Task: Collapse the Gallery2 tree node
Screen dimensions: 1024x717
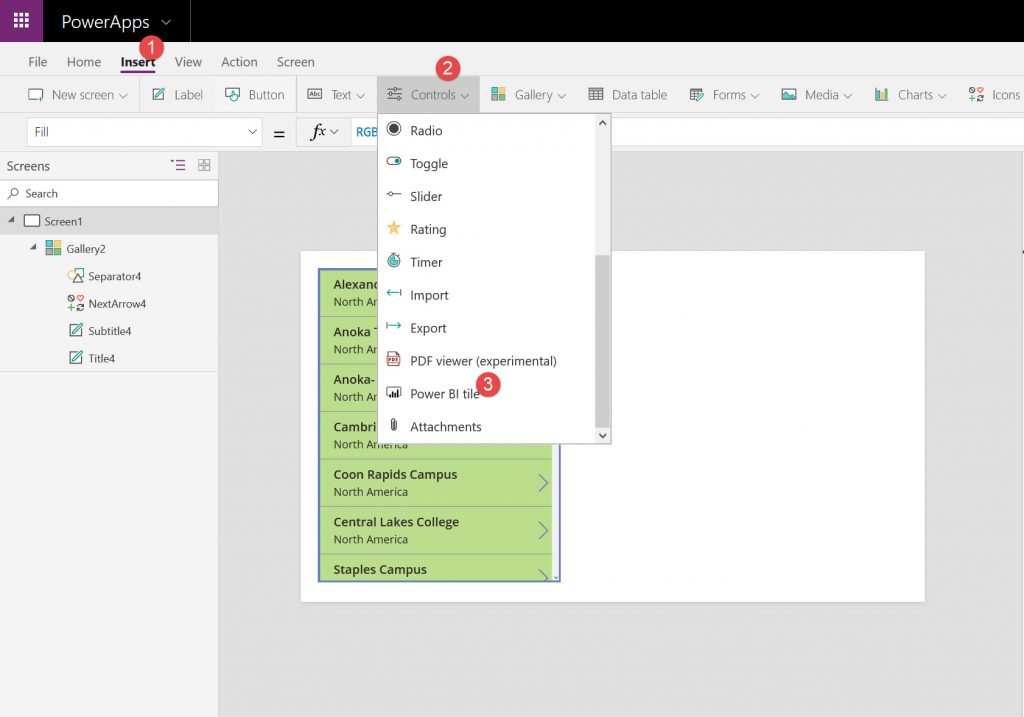Action: pos(33,248)
